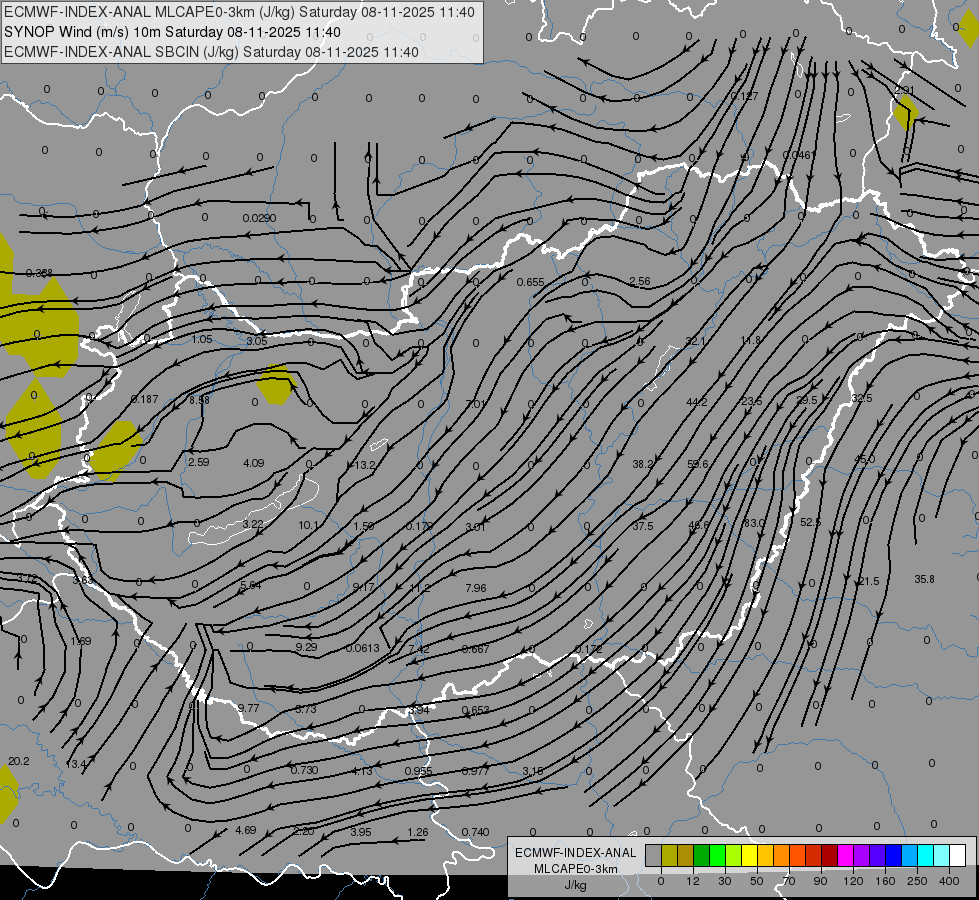Click the map value 1.26
This screenshot has width=979, height=900.
(x=418, y=832)
